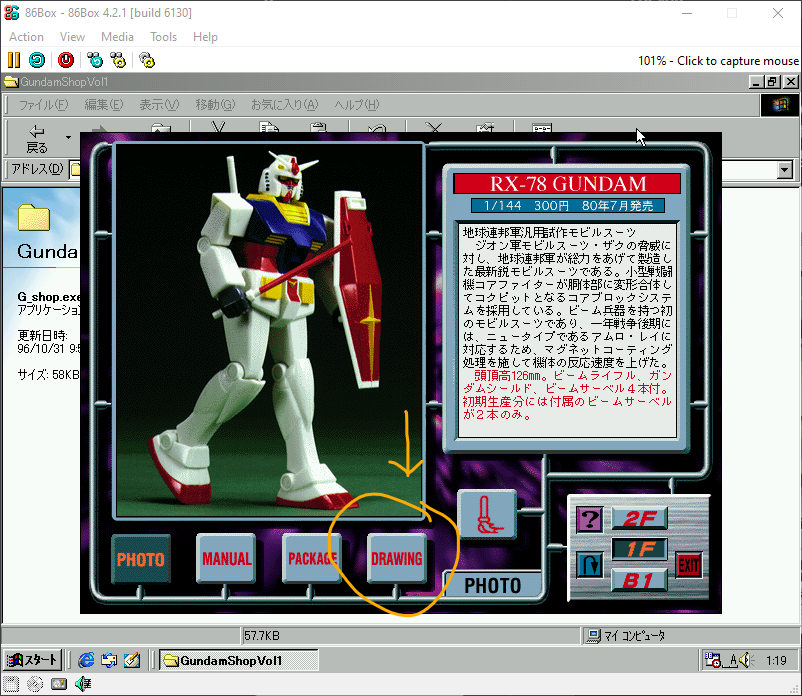Click the task scheduler tray icon
Viewport: 802px width, 696px height.
coord(713,660)
